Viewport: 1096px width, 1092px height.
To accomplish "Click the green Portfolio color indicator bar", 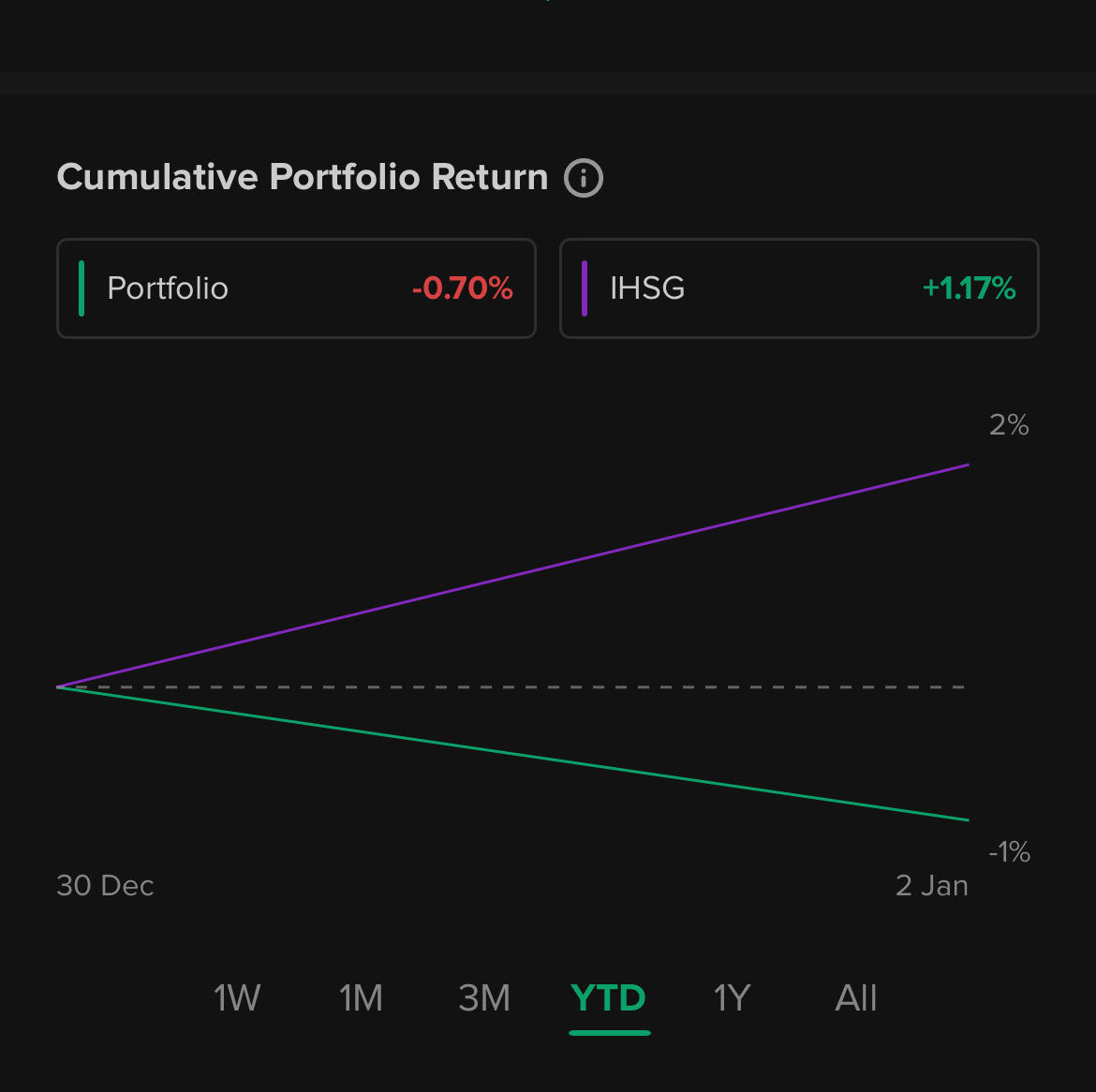I will point(82,288).
